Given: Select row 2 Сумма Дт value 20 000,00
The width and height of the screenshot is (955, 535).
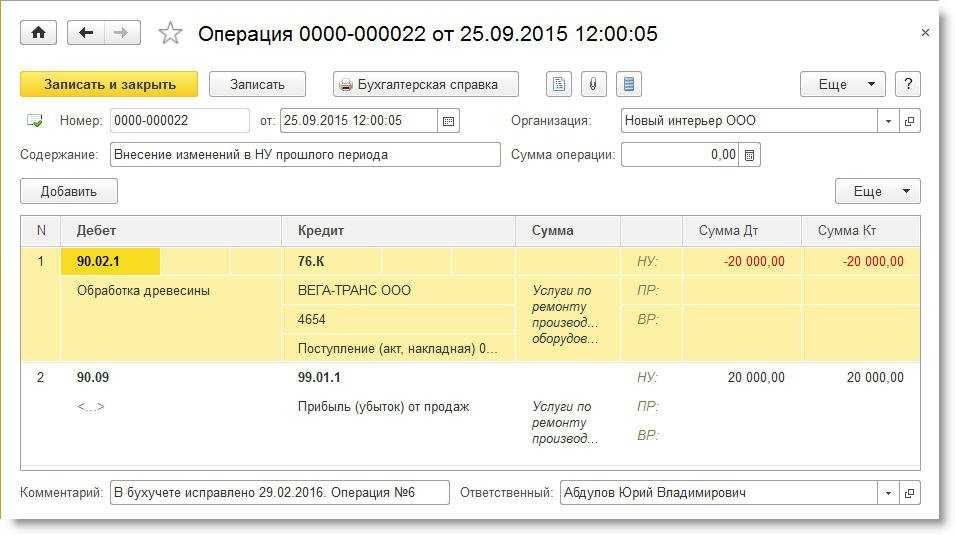Looking at the screenshot, I should [x=742, y=377].
